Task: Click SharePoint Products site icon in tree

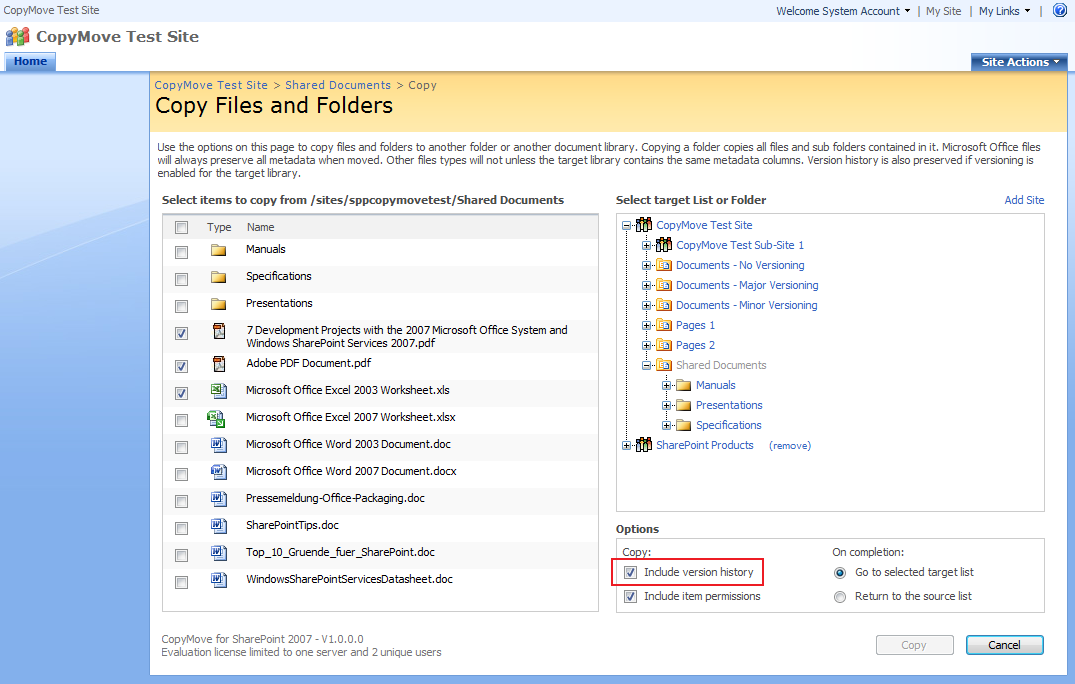Action: click(x=644, y=445)
